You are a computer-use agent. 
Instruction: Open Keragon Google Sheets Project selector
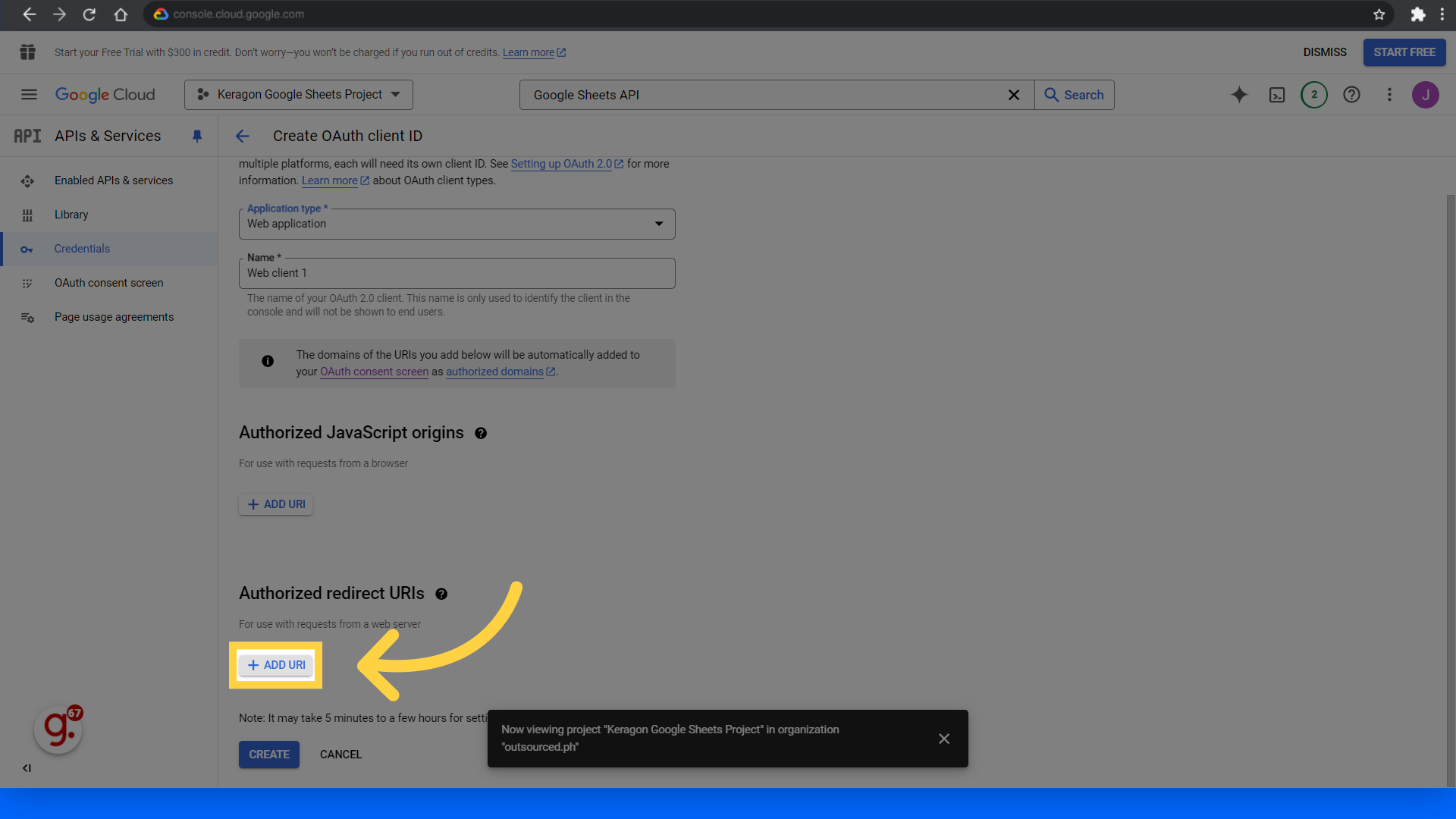(299, 95)
